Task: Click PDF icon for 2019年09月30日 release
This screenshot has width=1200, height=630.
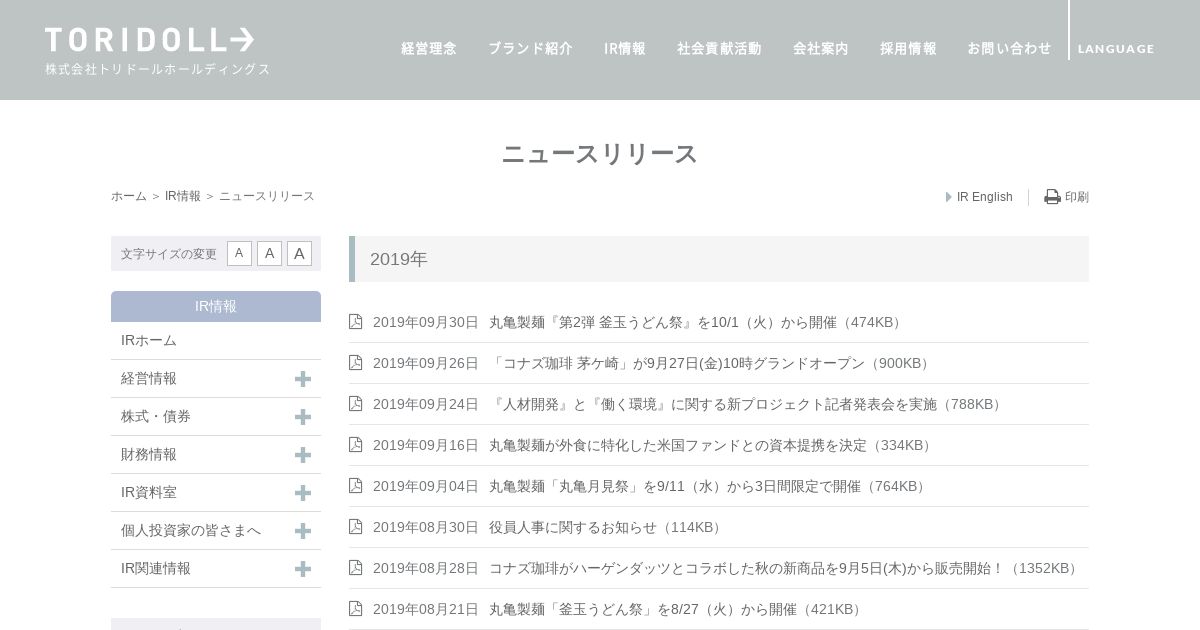Action: [x=355, y=321]
